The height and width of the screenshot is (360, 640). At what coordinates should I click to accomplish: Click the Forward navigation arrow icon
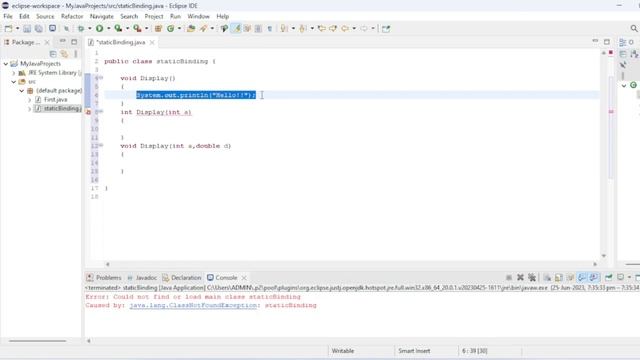tap(364, 28)
